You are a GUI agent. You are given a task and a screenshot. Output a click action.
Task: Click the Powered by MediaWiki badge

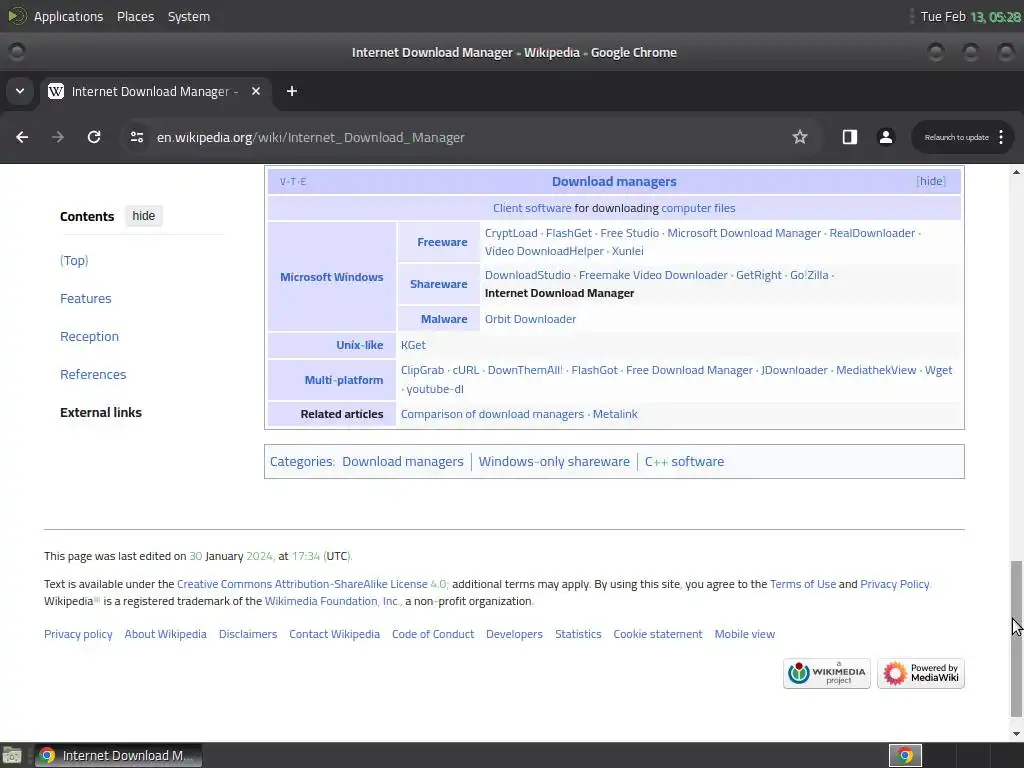(921, 673)
